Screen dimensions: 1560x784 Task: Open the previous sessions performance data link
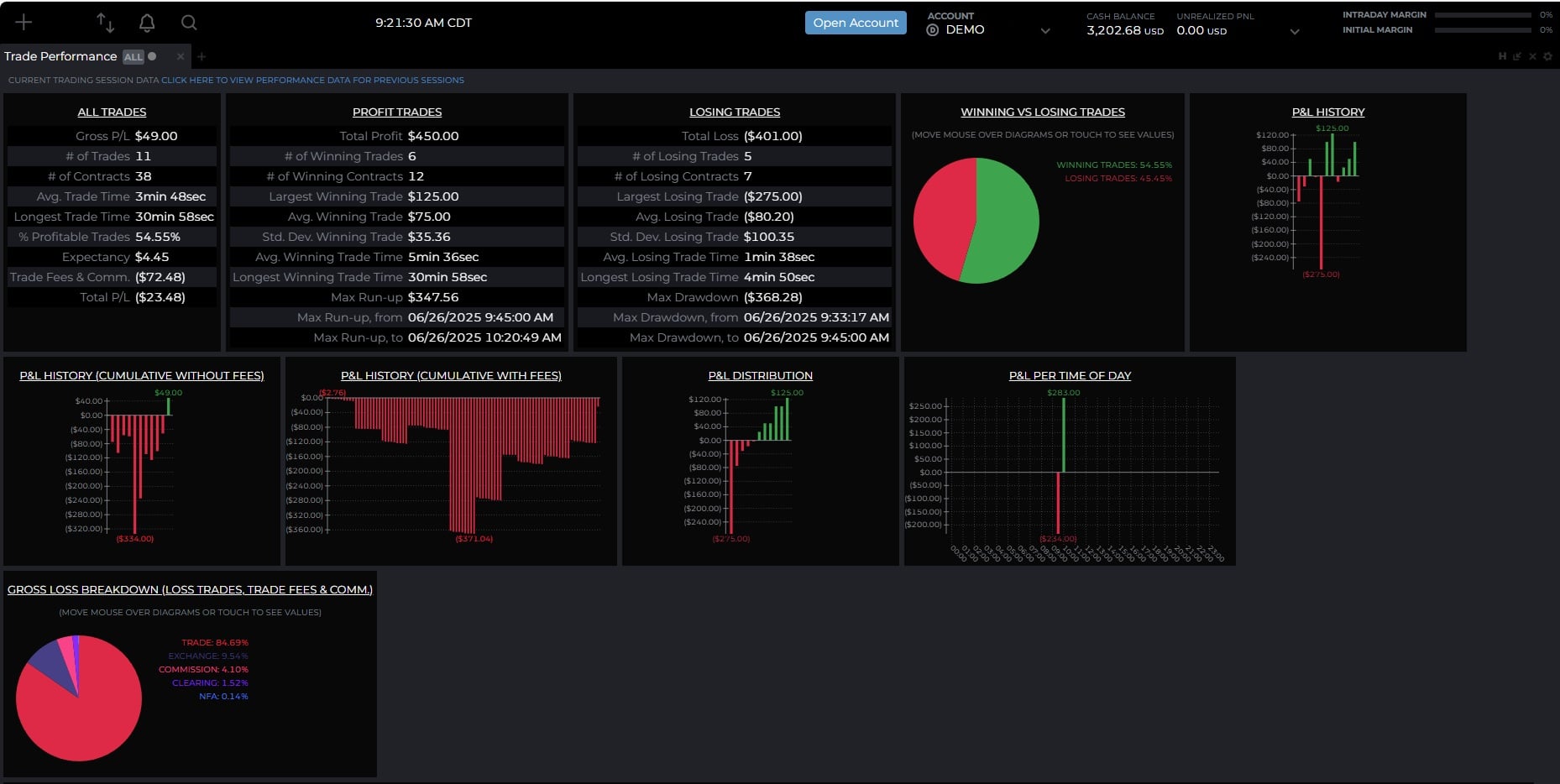point(312,81)
